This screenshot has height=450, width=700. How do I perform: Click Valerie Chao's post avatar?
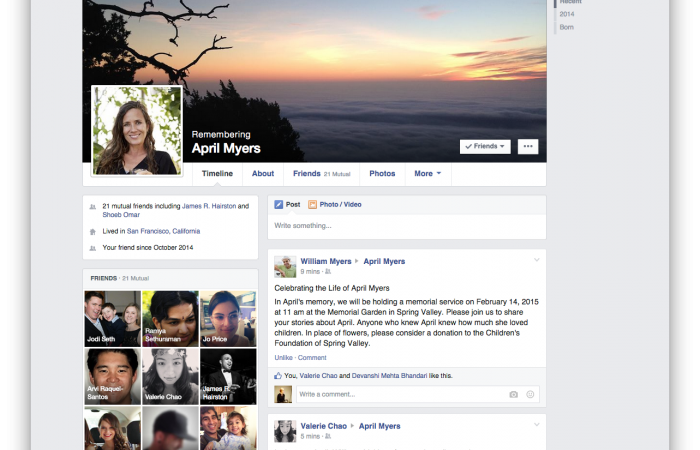tap(285, 431)
